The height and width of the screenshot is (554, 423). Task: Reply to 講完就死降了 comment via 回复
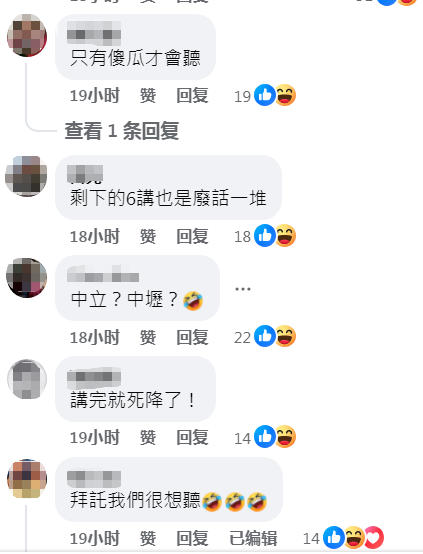tap(192, 438)
